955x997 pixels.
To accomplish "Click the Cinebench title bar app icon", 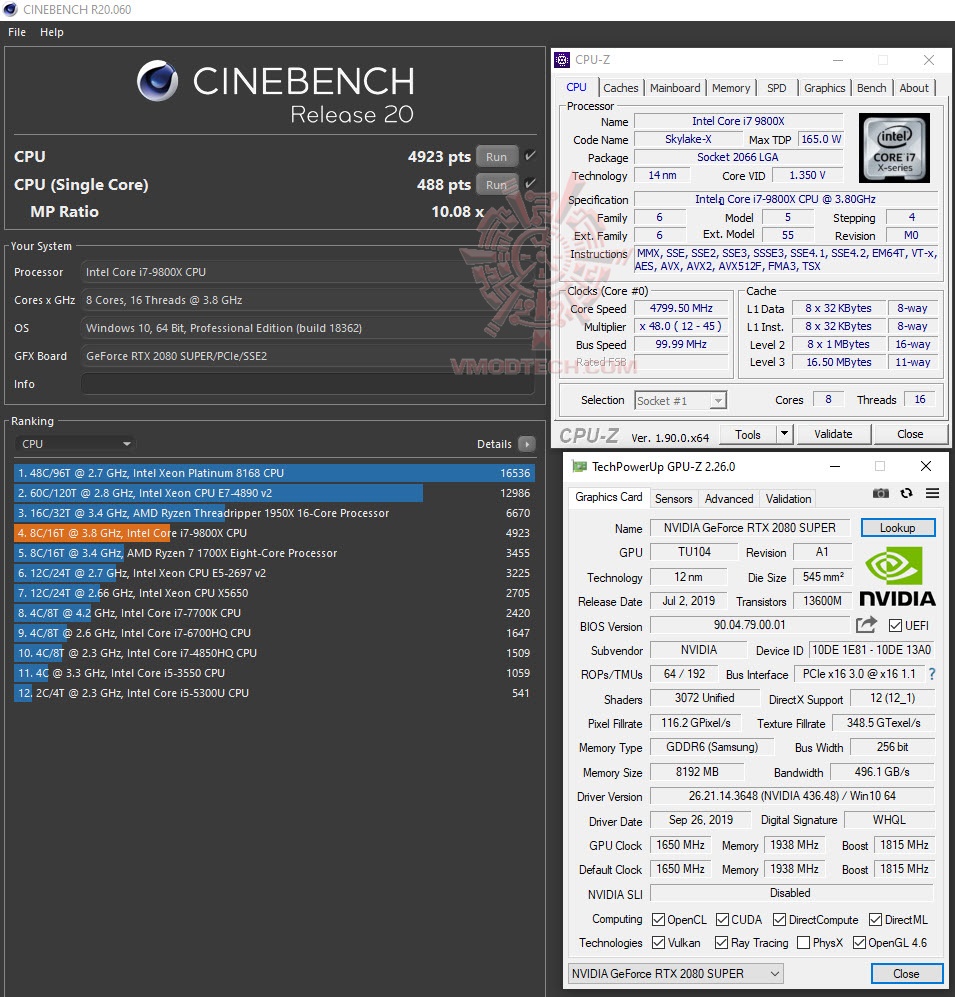I will coord(10,10).
